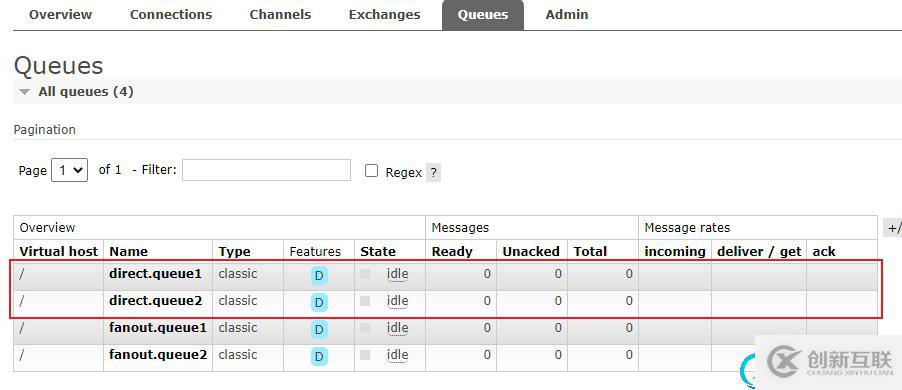Viewport: 902px width, 390px height.
Task: Click the Queues page heading
Action: 59,66
